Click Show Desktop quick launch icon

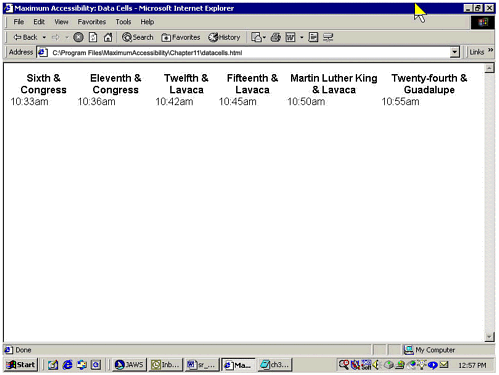click(x=53, y=365)
